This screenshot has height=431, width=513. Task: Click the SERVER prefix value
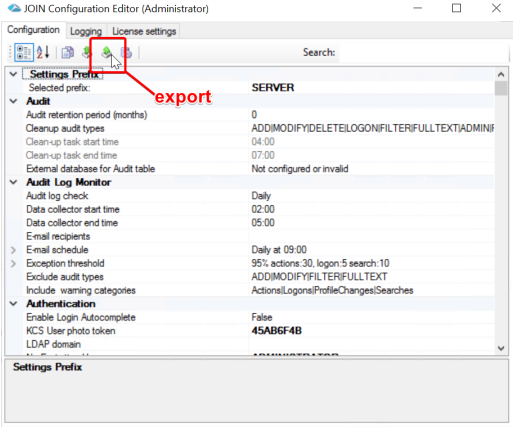coord(273,88)
